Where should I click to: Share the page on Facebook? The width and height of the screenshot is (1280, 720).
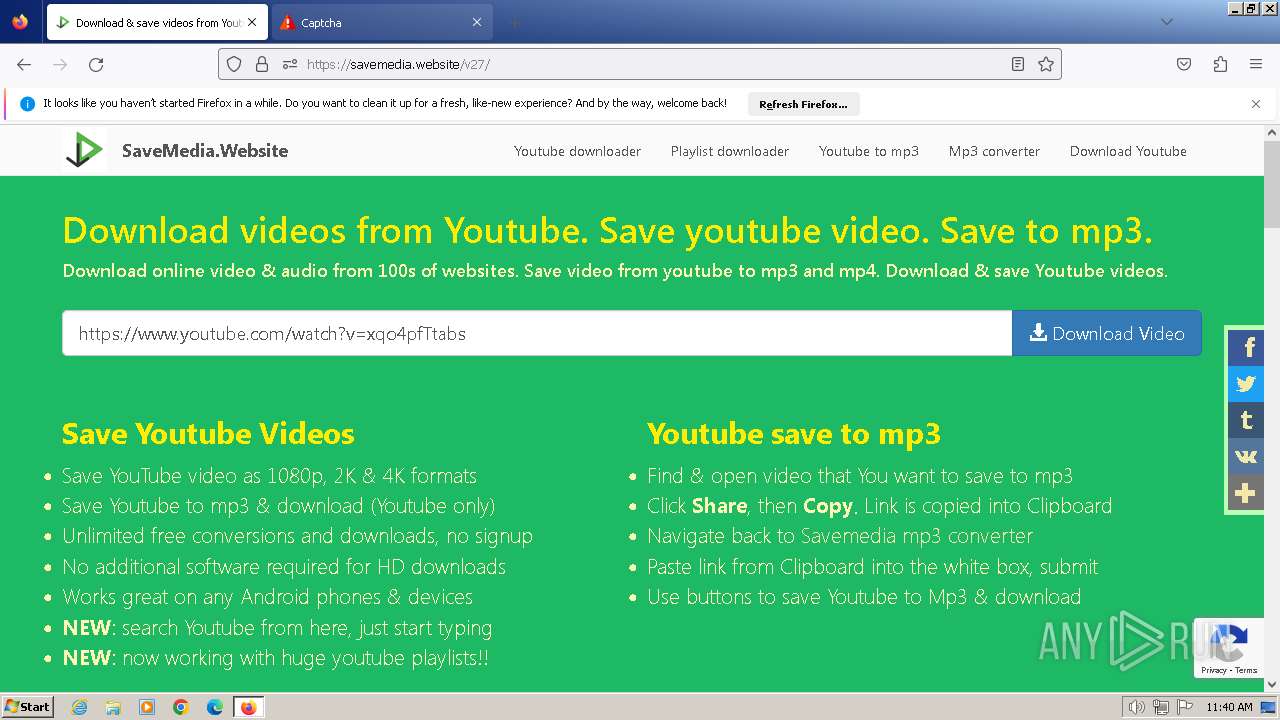[1246, 348]
